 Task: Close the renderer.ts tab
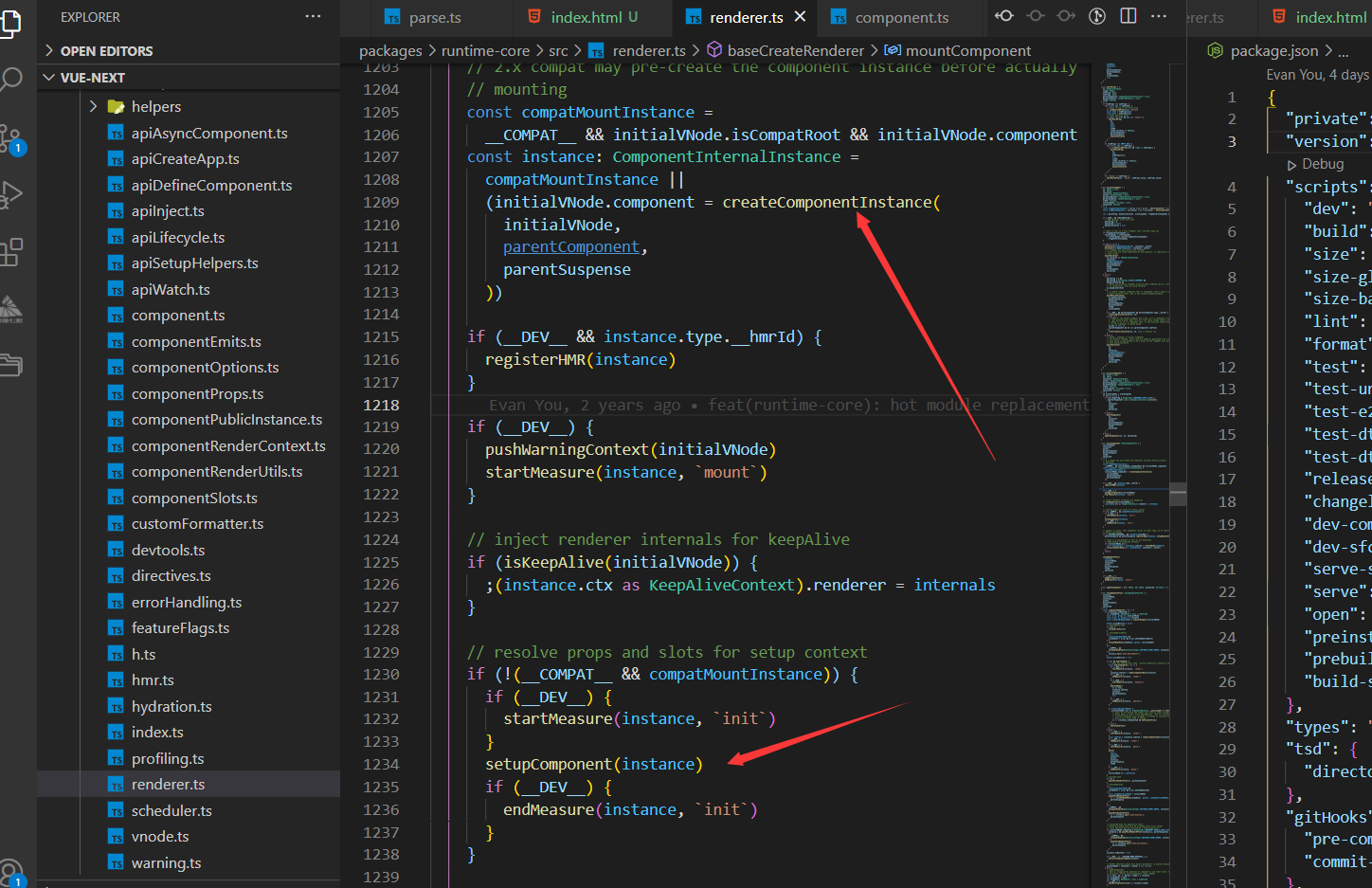(800, 17)
